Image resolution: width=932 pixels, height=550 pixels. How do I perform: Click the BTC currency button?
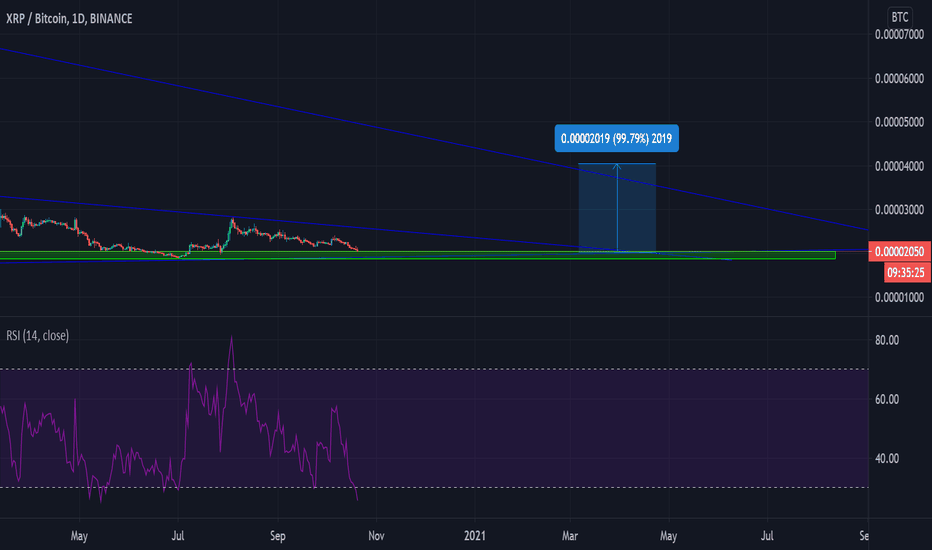coord(900,17)
